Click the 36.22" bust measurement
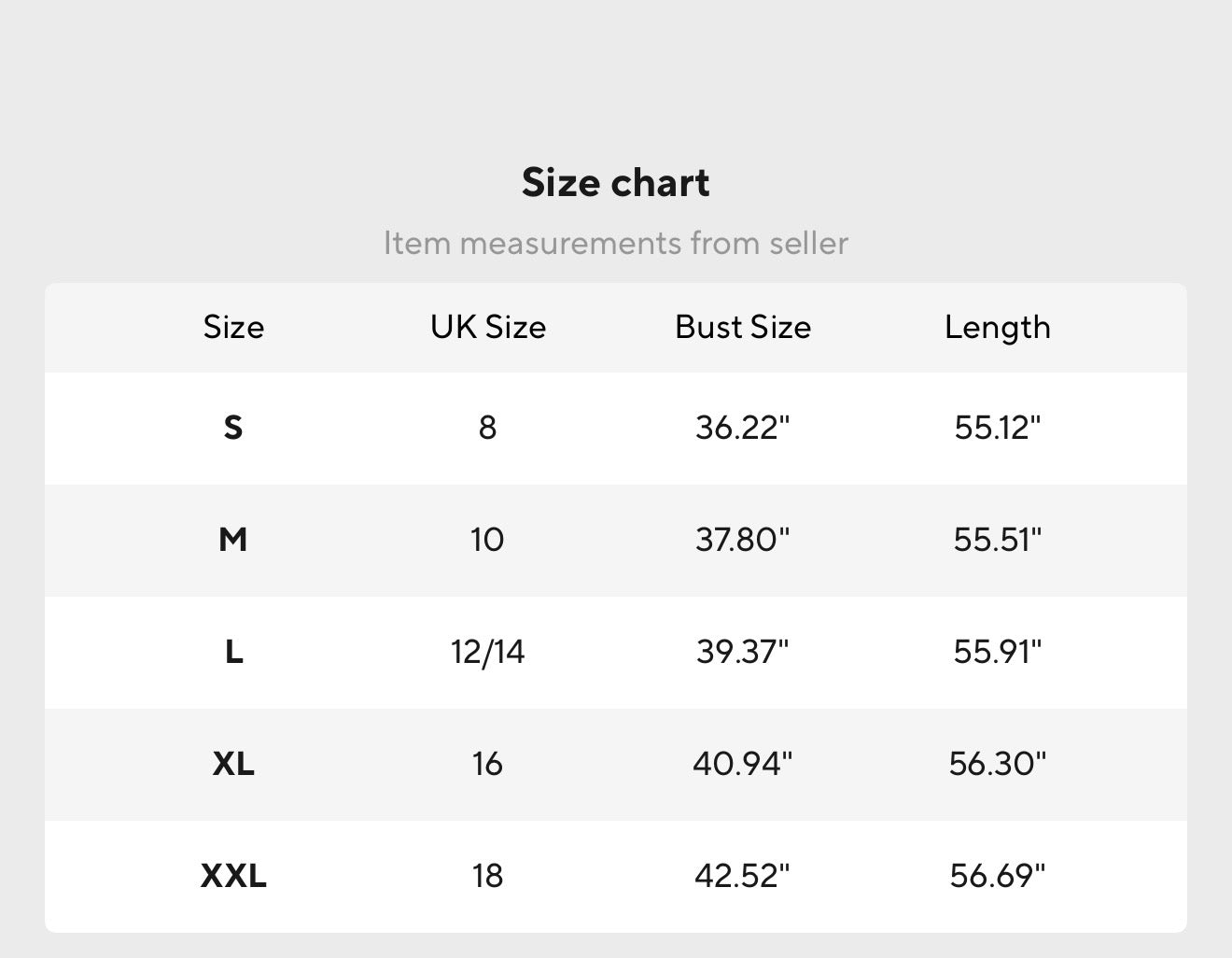 pyautogui.click(x=743, y=428)
